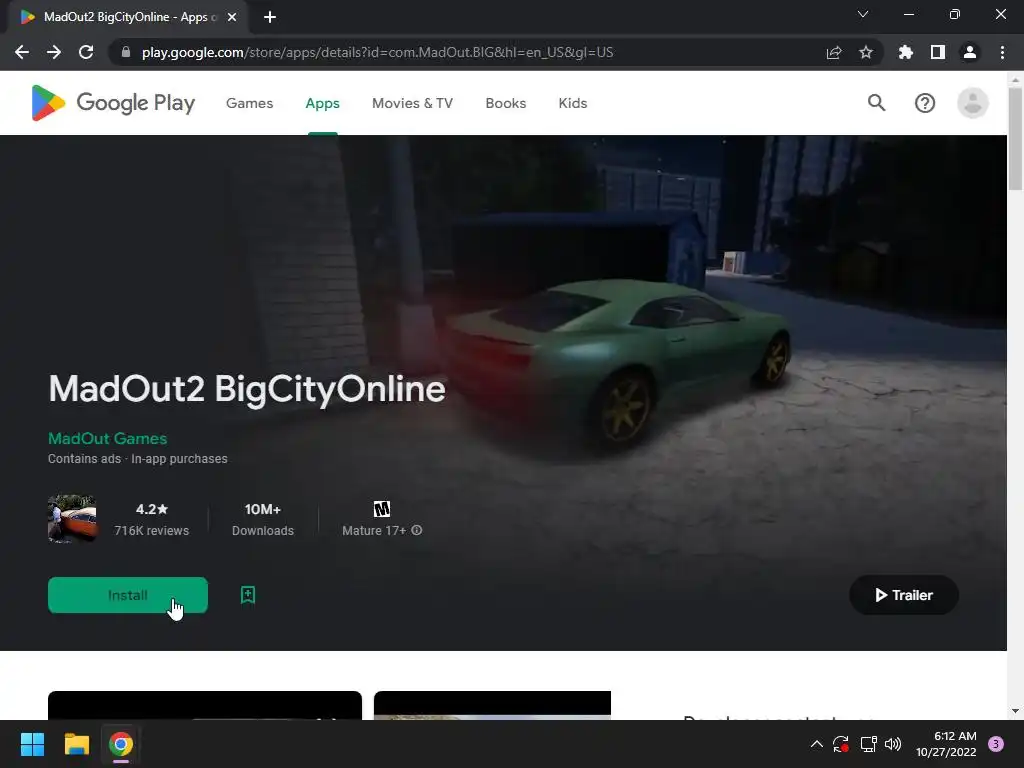Click the Google Play logo
The height and width of the screenshot is (768, 1024).
(x=113, y=103)
